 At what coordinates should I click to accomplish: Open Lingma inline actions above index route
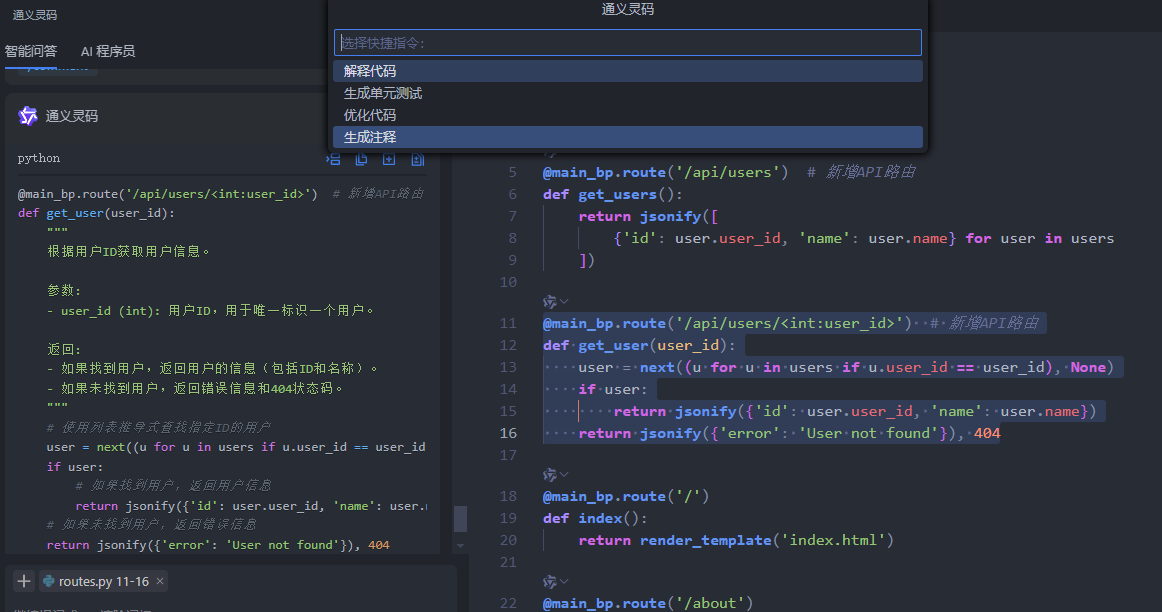click(555, 474)
